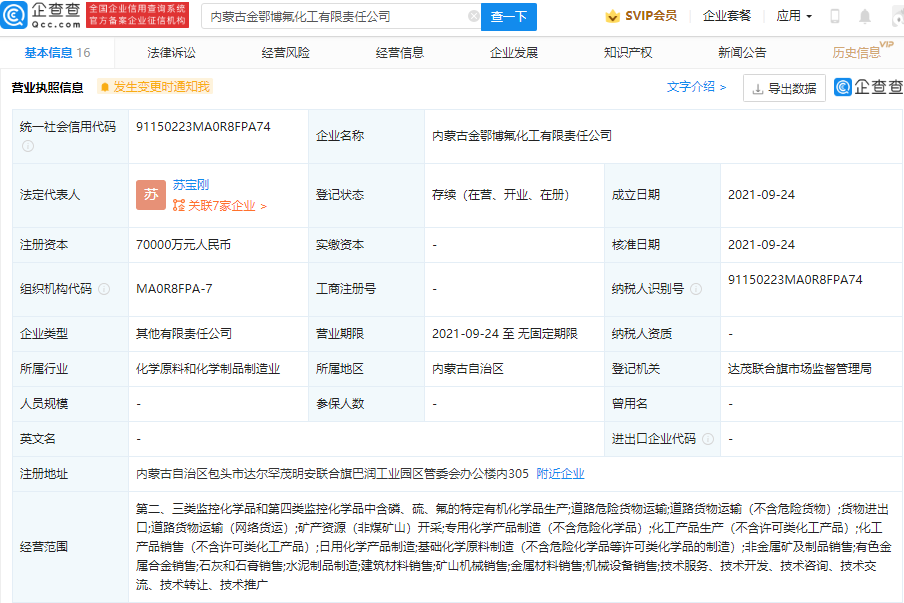
Task: Click 附近企业 link by address
Action: [560, 474]
